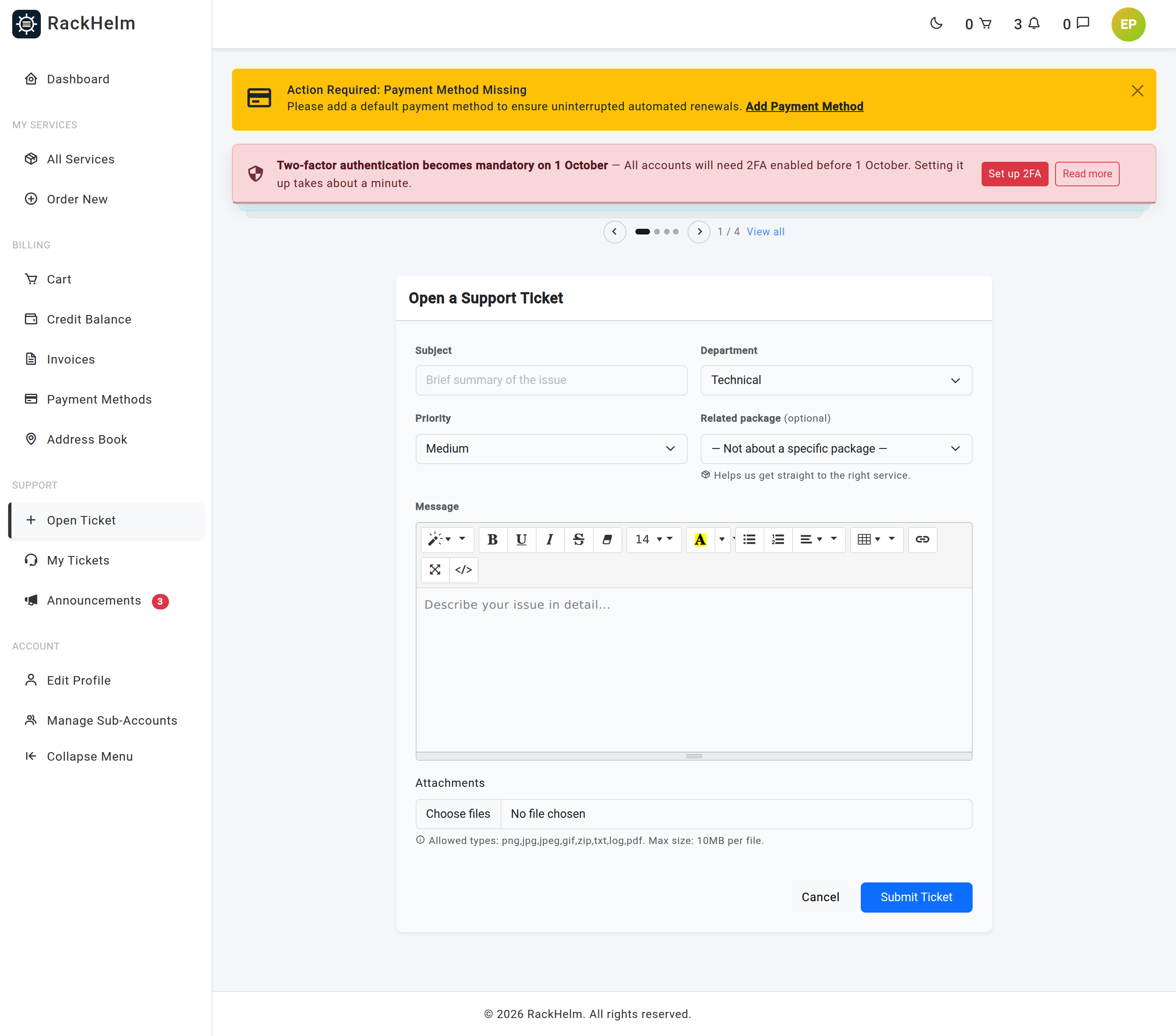Viewport: 1176px width, 1036px height.
Task: Toggle fullscreen editor mode
Action: tap(435, 570)
